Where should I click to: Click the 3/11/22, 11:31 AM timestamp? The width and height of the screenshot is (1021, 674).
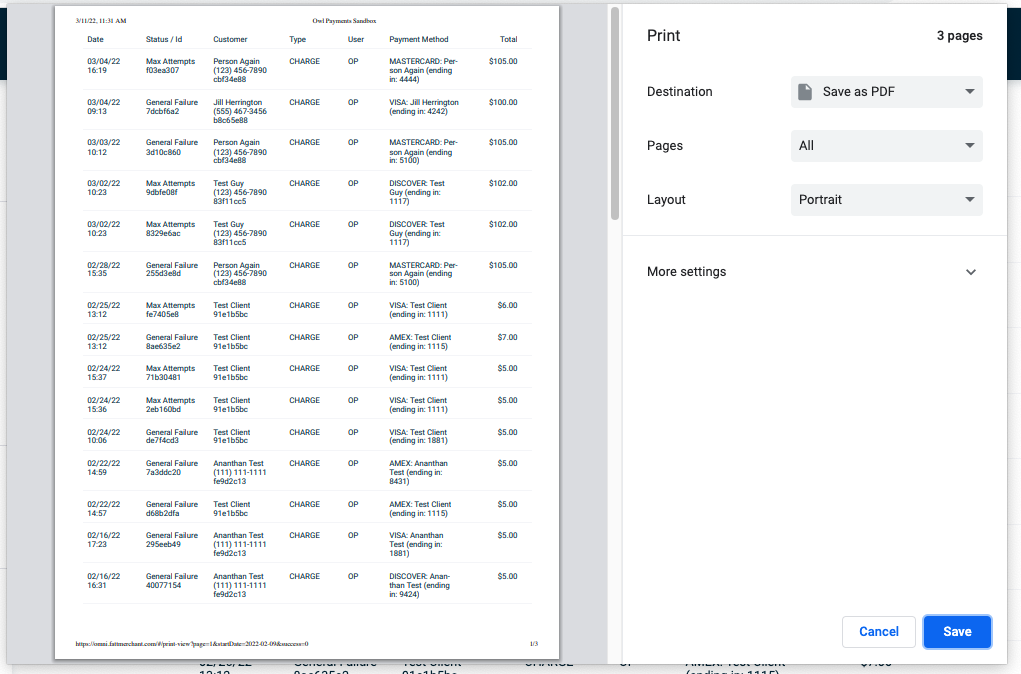click(x=101, y=21)
